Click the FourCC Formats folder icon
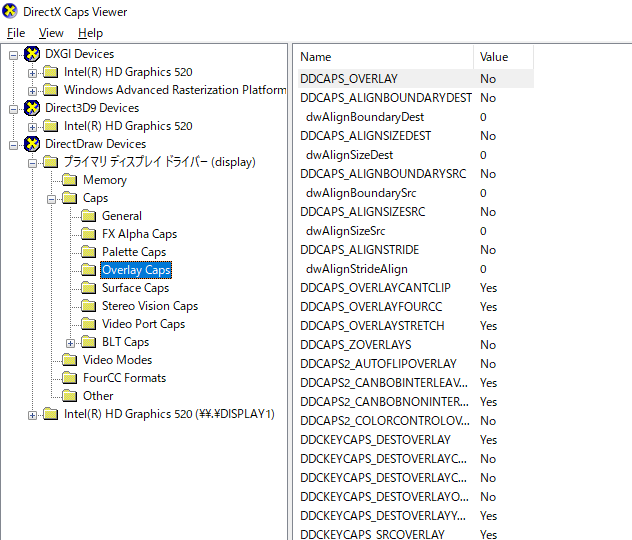This screenshot has width=632, height=540. click(x=70, y=378)
